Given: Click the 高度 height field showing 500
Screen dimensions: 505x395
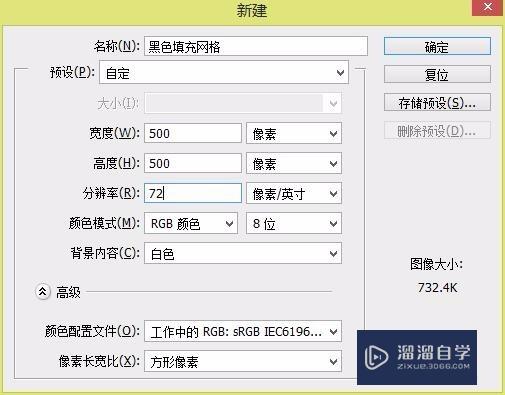Looking at the screenshot, I should (x=193, y=163).
